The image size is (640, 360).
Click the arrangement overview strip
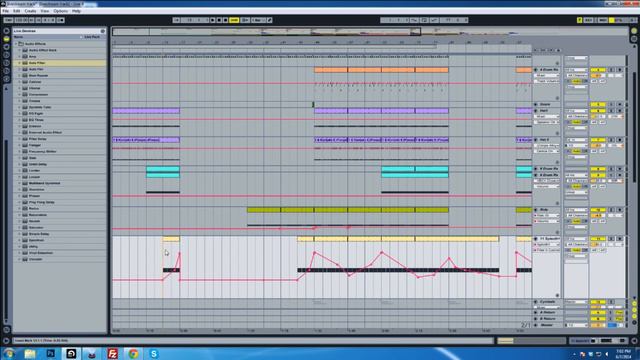tap(370, 32)
